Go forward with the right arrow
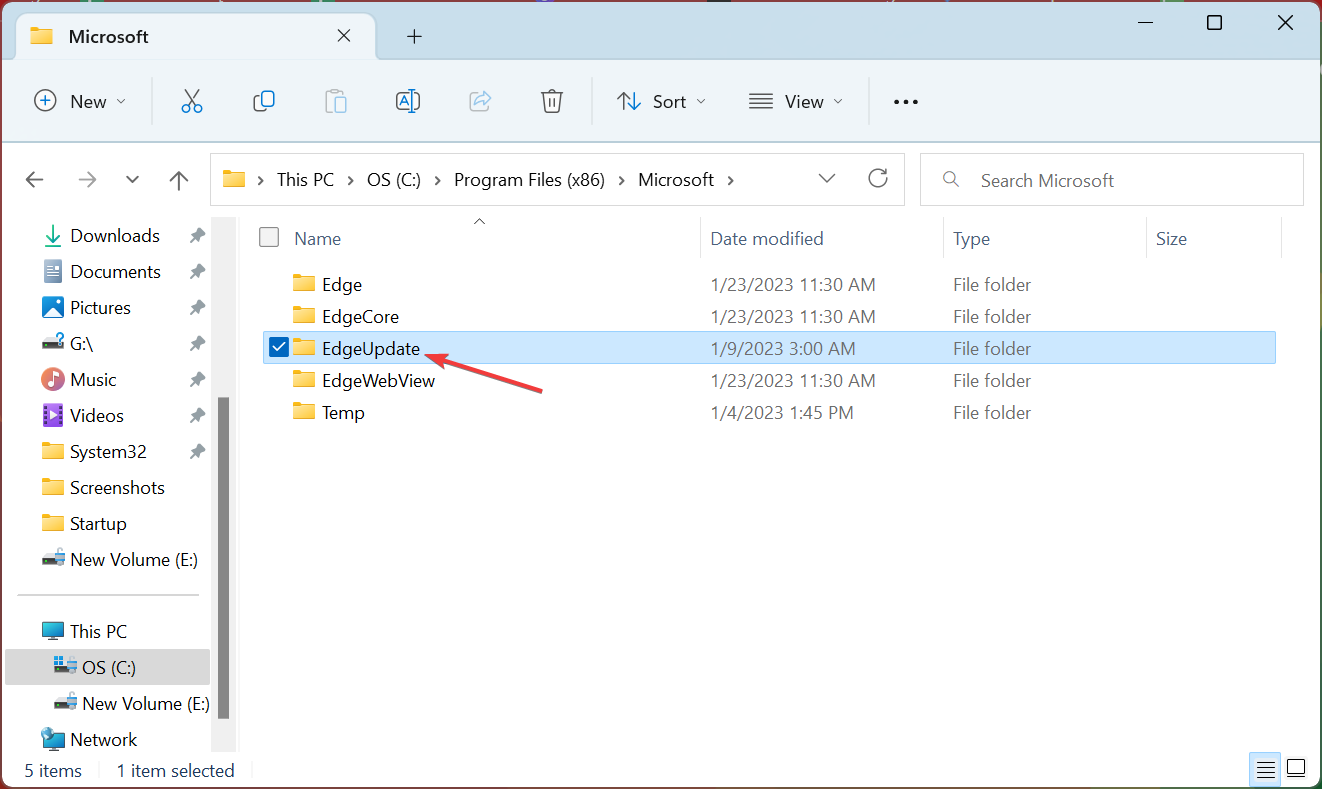Screen dimensions: 1322x789 [x=87, y=180]
